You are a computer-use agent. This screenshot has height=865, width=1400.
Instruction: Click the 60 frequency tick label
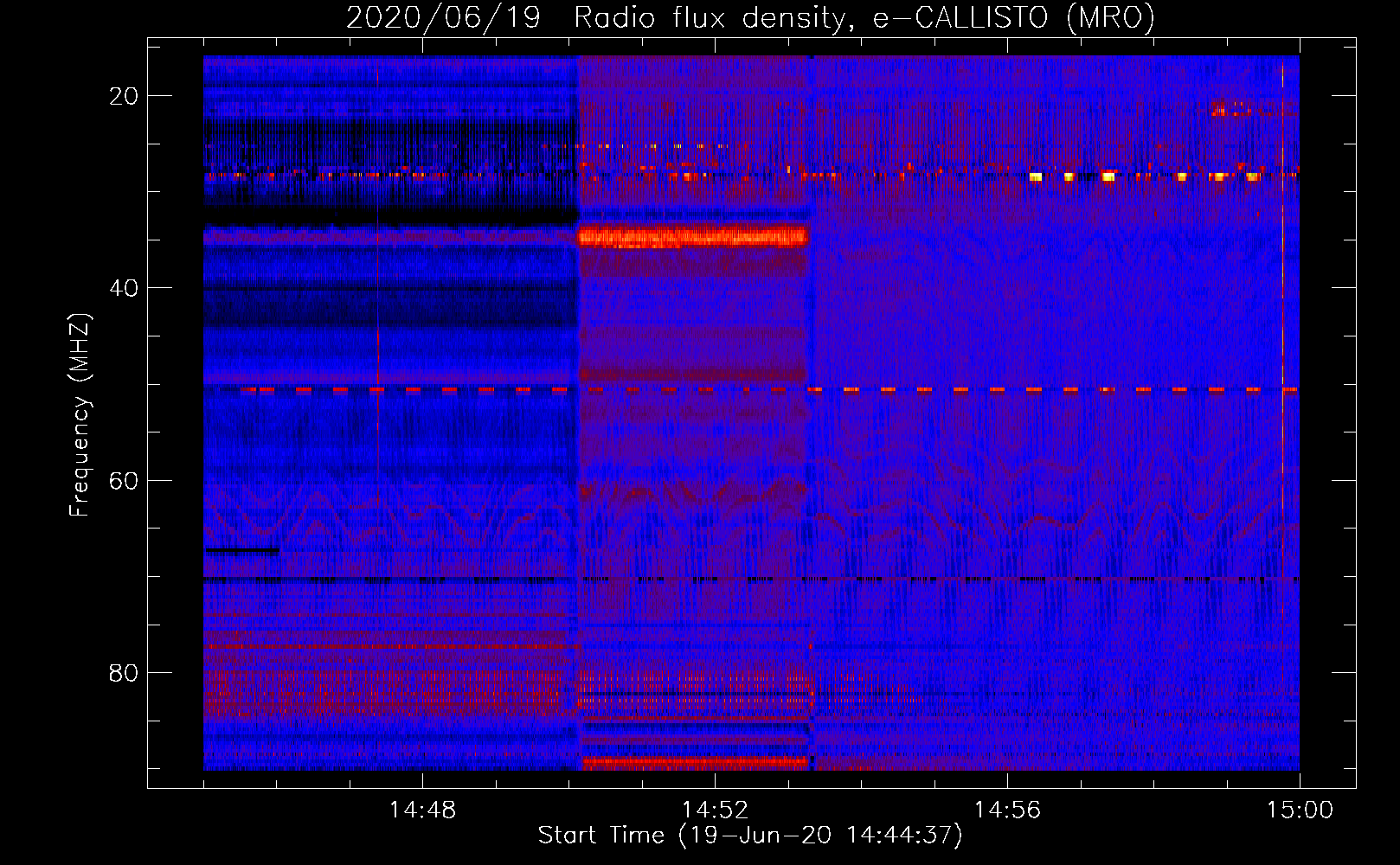124,480
